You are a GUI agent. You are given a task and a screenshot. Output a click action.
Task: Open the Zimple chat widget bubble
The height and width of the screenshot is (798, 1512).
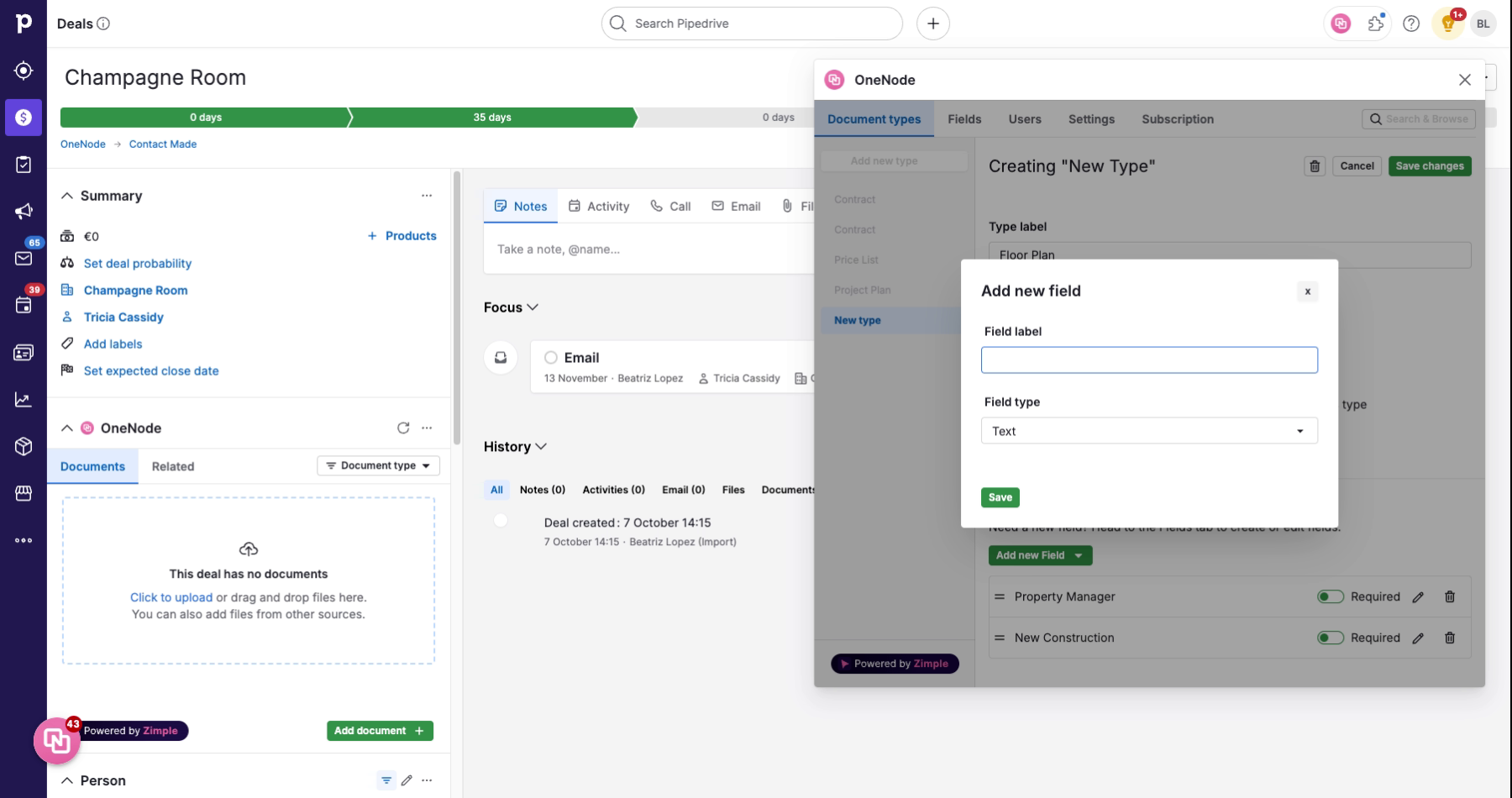[x=56, y=740]
